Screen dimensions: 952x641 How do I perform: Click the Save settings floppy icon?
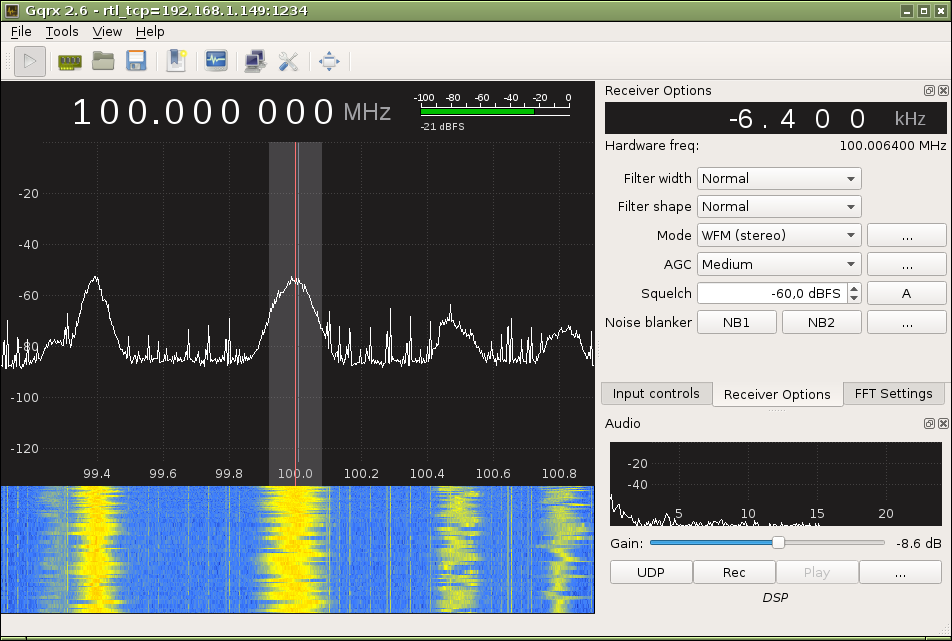pos(136,61)
